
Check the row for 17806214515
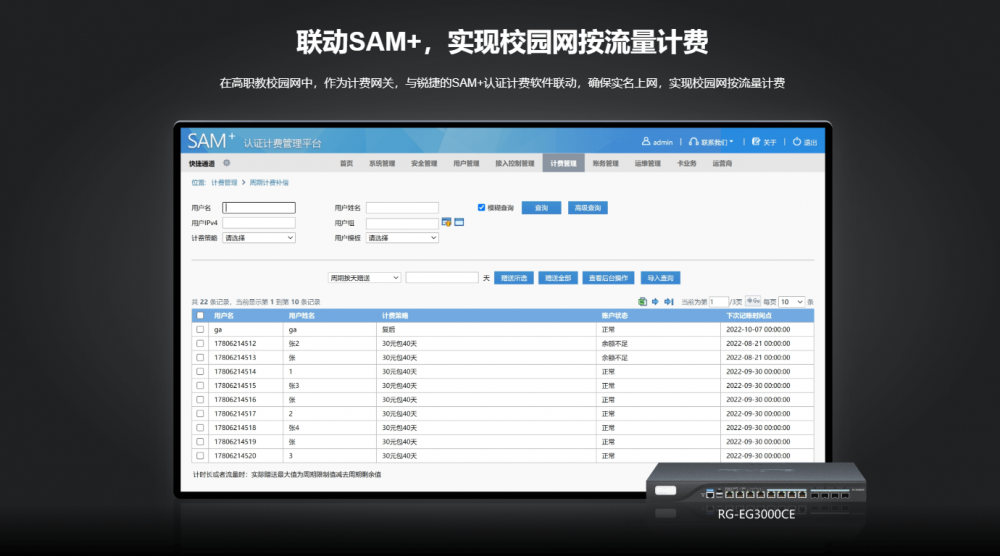pos(200,386)
